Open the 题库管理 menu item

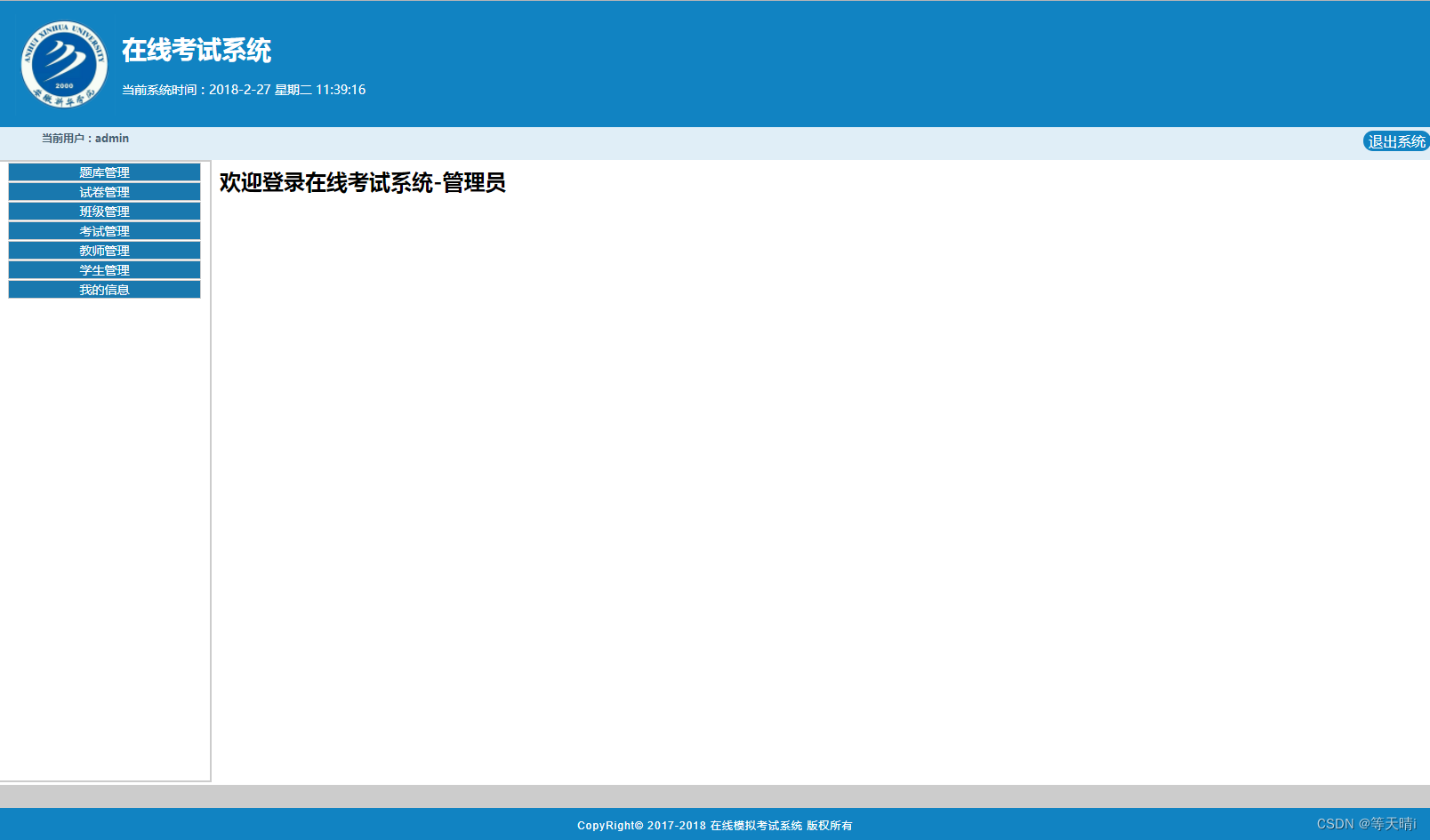103,172
